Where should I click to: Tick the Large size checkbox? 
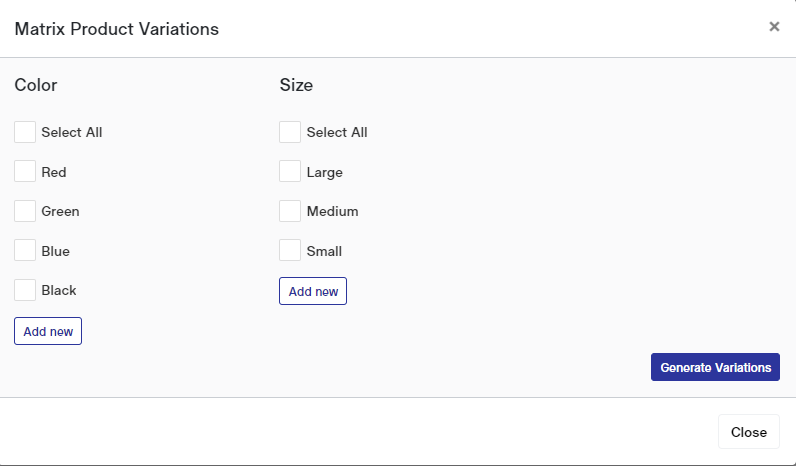[x=290, y=172]
